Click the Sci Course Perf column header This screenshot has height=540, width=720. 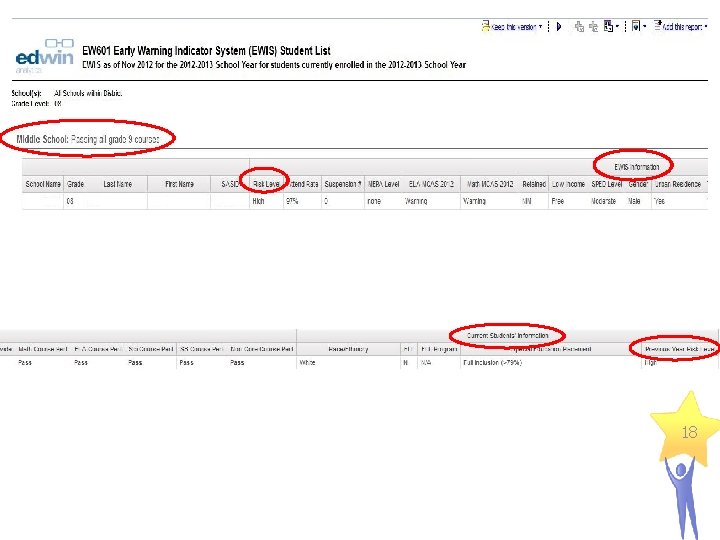click(x=151, y=349)
